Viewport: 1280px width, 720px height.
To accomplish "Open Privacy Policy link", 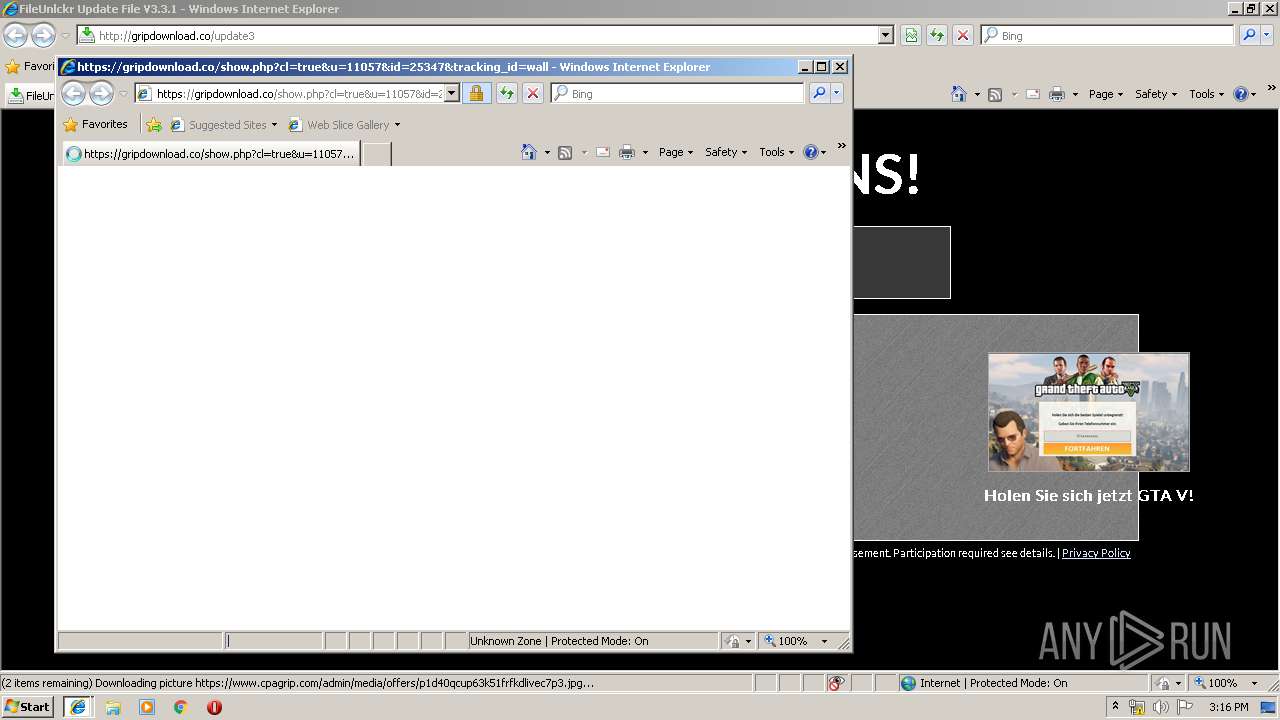I will pos(1096,553).
